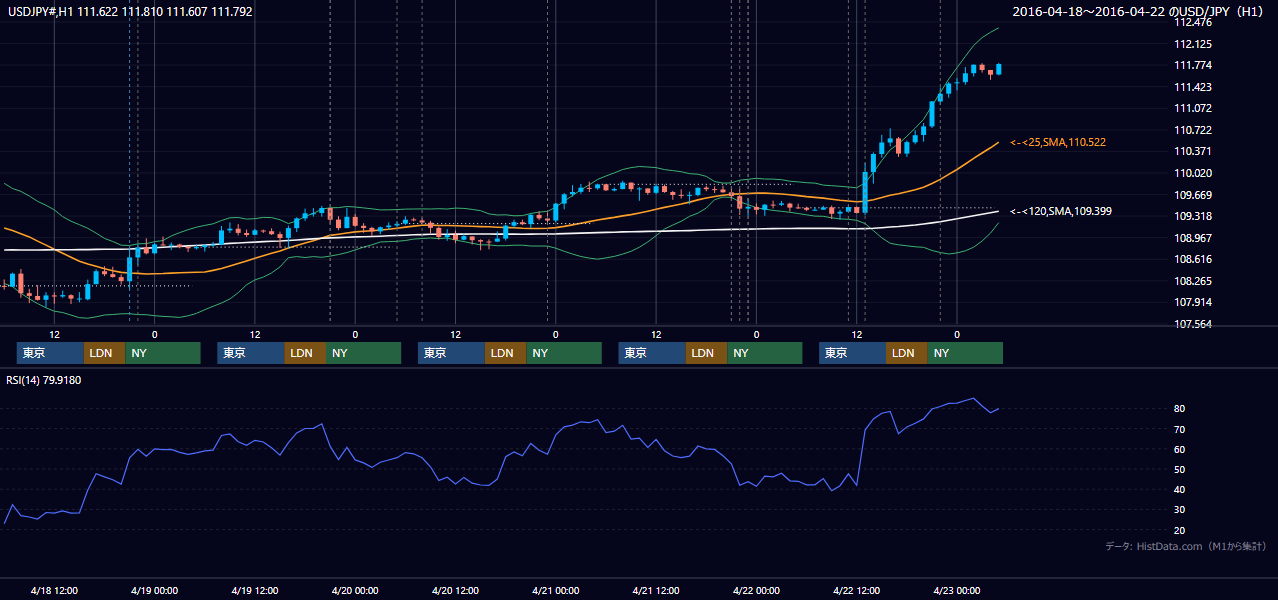Click price axis label 107.564
Image resolution: width=1278 pixels, height=600 pixels.
click(x=1193, y=324)
